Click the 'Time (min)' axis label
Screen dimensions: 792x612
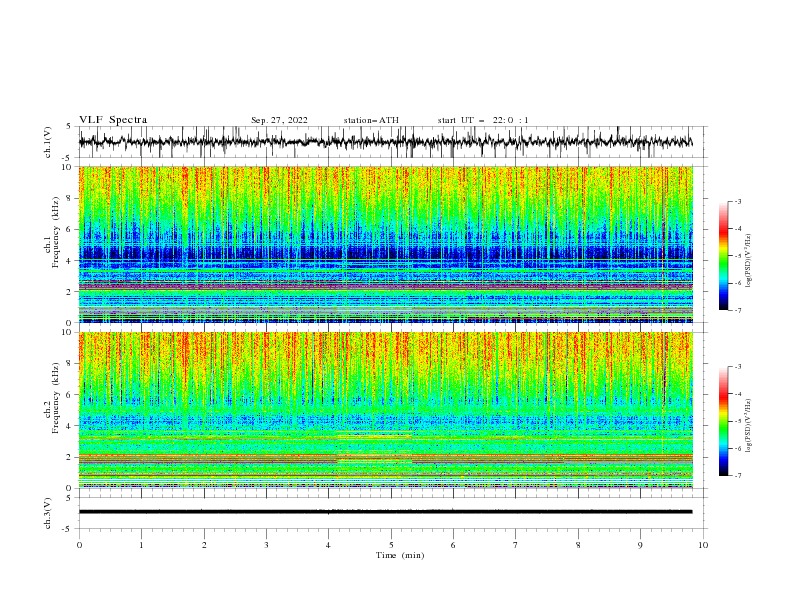[400, 555]
